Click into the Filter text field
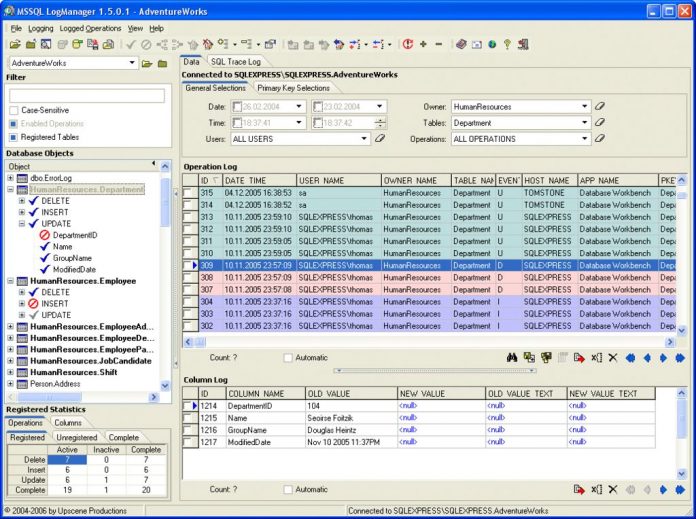 [87, 95]
